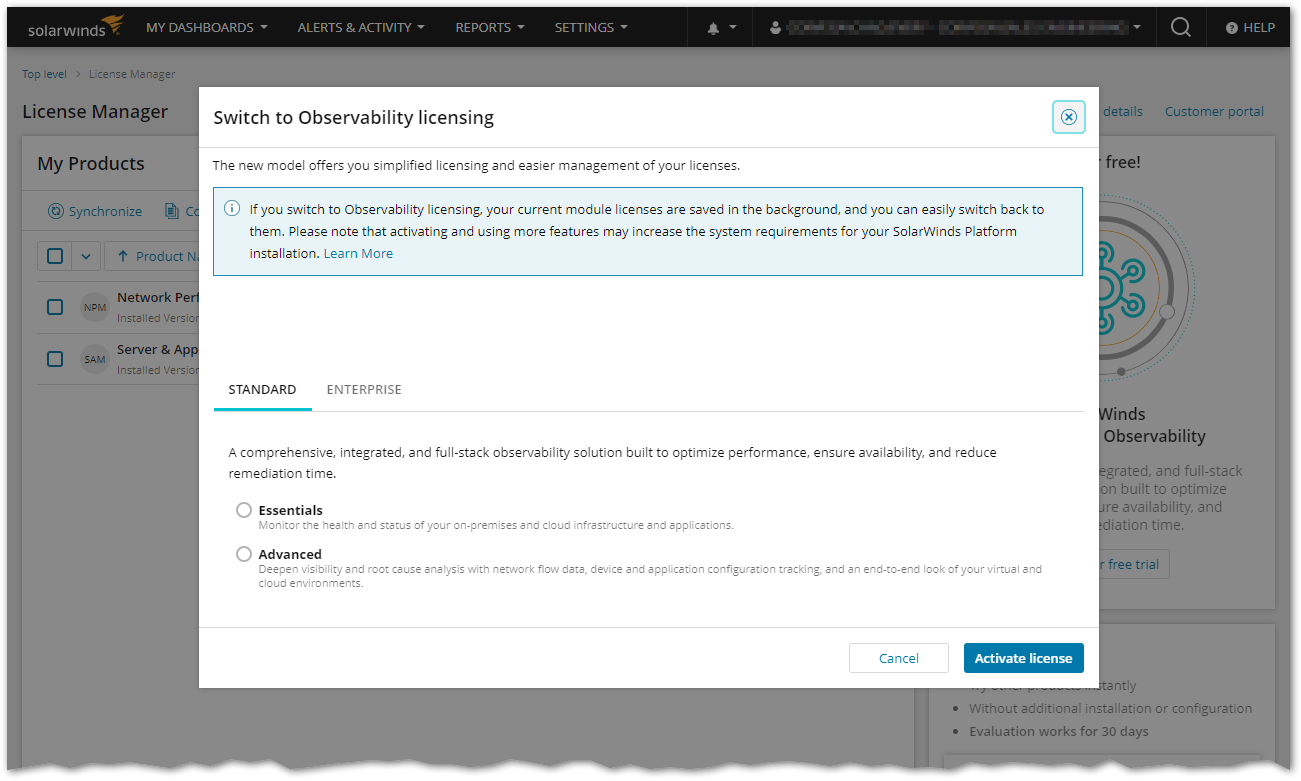Go to Top level breadcrumb
The image size is (1301, 781).
45,74
